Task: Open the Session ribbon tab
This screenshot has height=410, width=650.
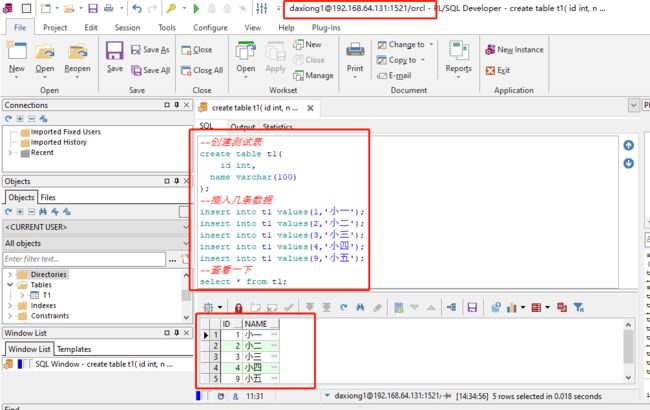Action: pyautogui.click(x=127, y=27)
